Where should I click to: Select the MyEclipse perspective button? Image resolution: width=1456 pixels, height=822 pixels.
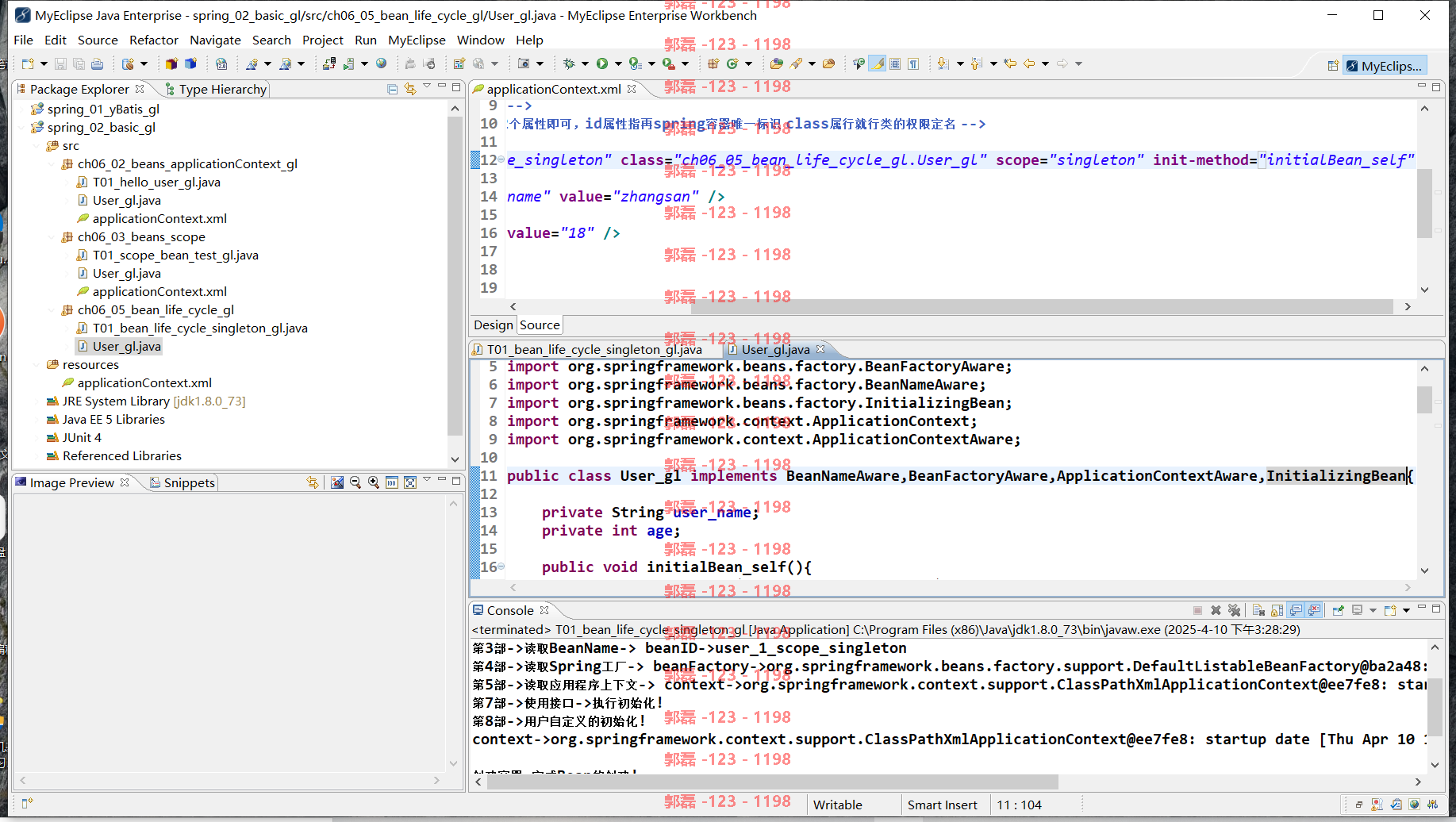point(1385,66)
